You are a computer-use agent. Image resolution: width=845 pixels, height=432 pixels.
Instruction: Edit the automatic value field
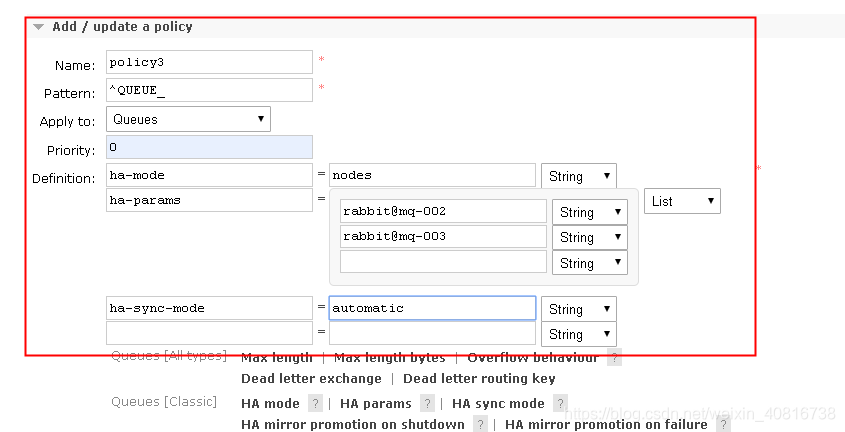tap(432, 308)
